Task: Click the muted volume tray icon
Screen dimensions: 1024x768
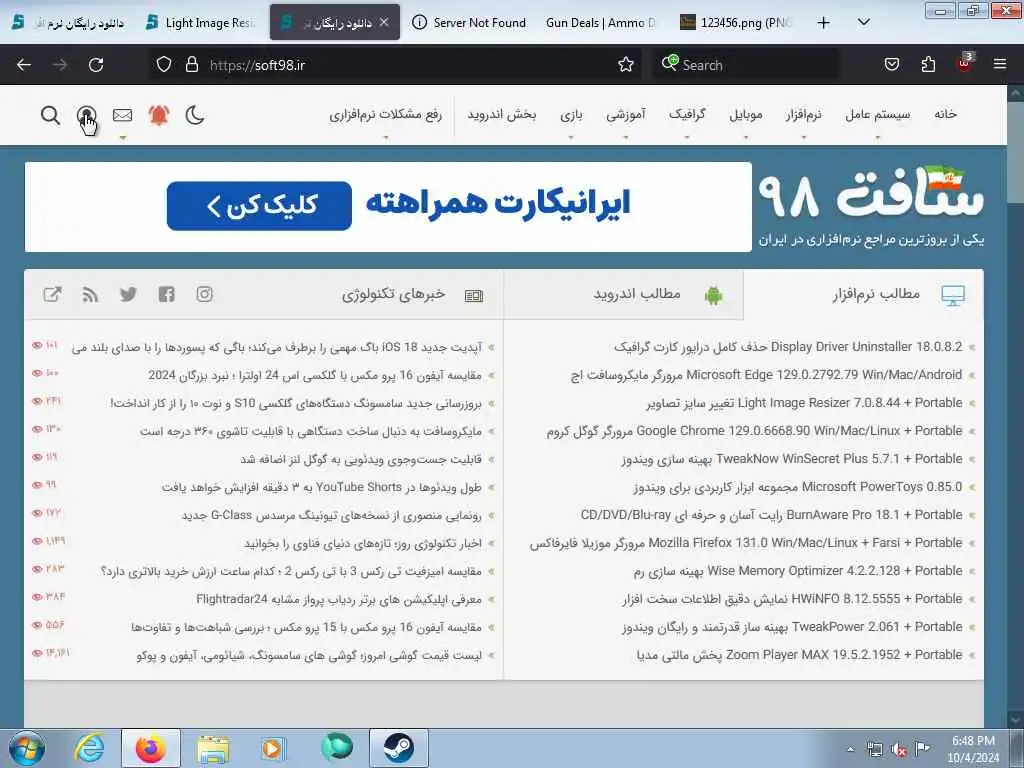Action: click(898, 750)
